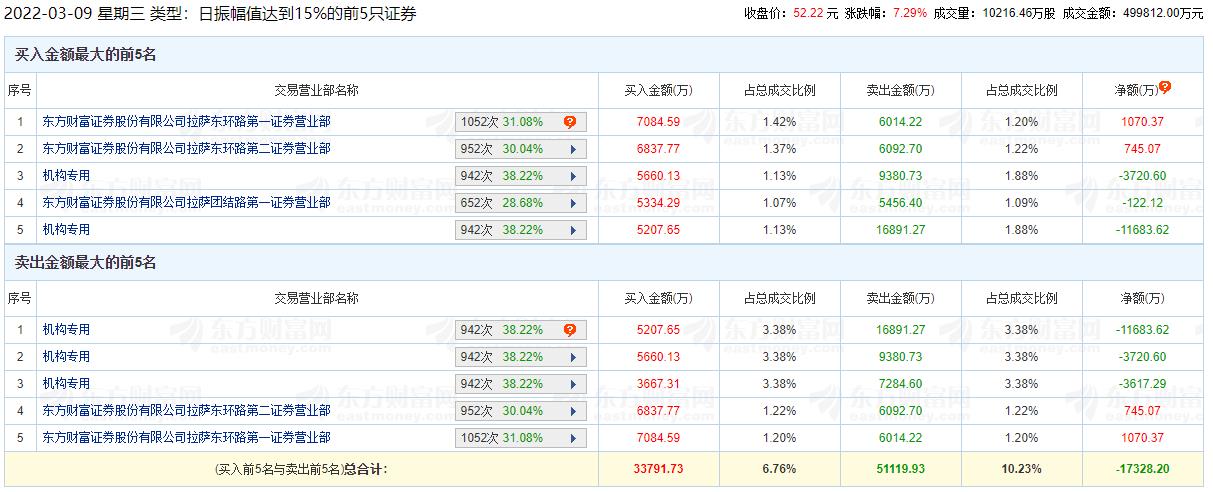Click arrow icon on buy table row 3's 942次 badge

pyautogui.click(x=572, y=176)
